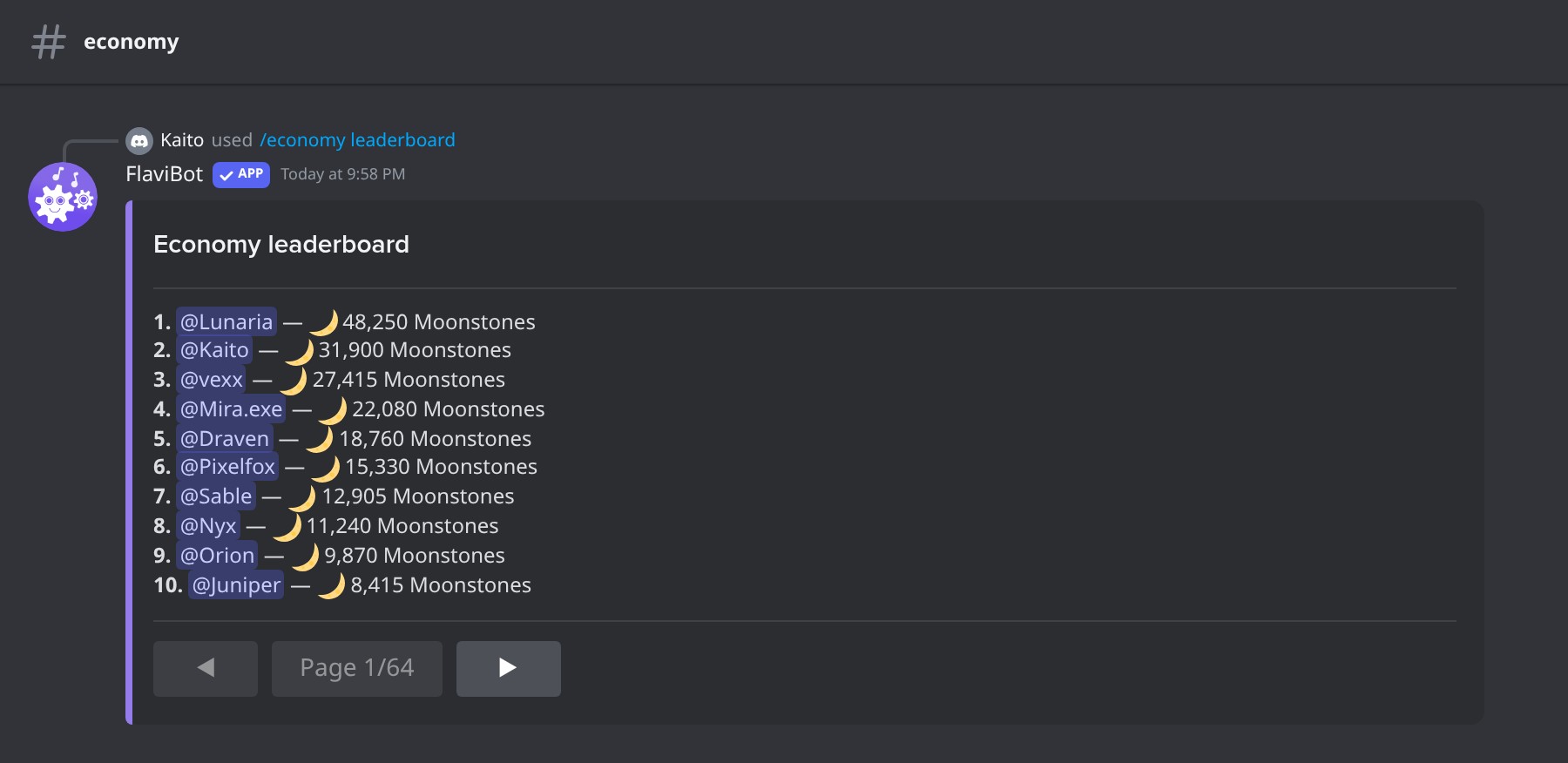Viewport: 1568px width, 763px height.
Task: Open the @Sable user mention
Action: pyautogui.click(x=216, y=496)
